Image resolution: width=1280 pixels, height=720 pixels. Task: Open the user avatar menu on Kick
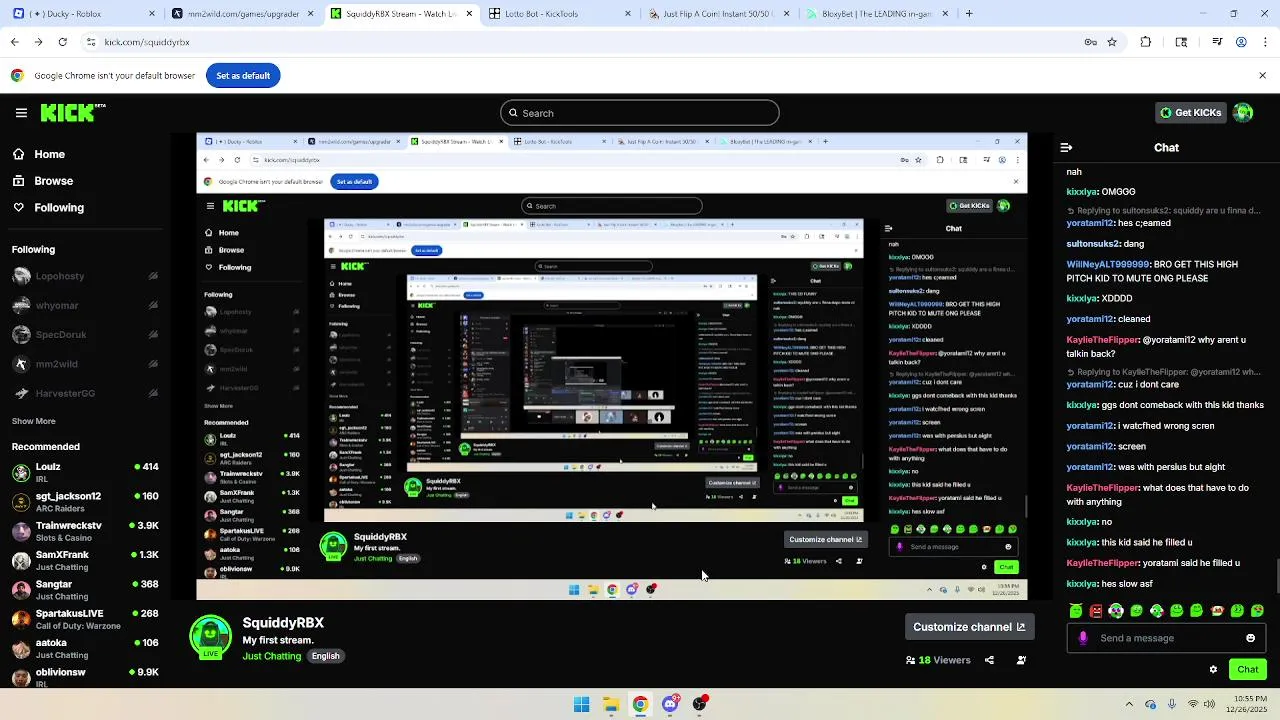point(1243,113)
